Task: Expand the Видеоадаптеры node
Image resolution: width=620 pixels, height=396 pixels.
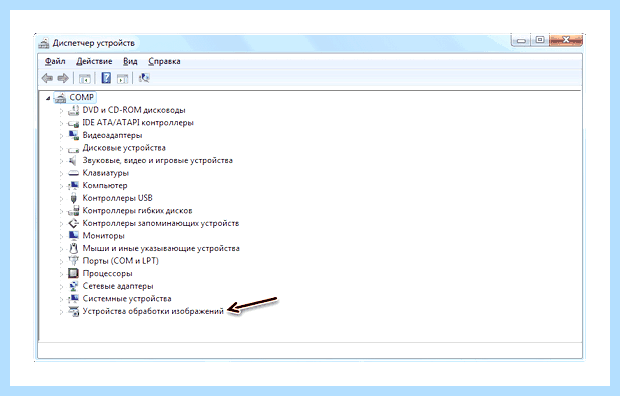Action: 61,136
